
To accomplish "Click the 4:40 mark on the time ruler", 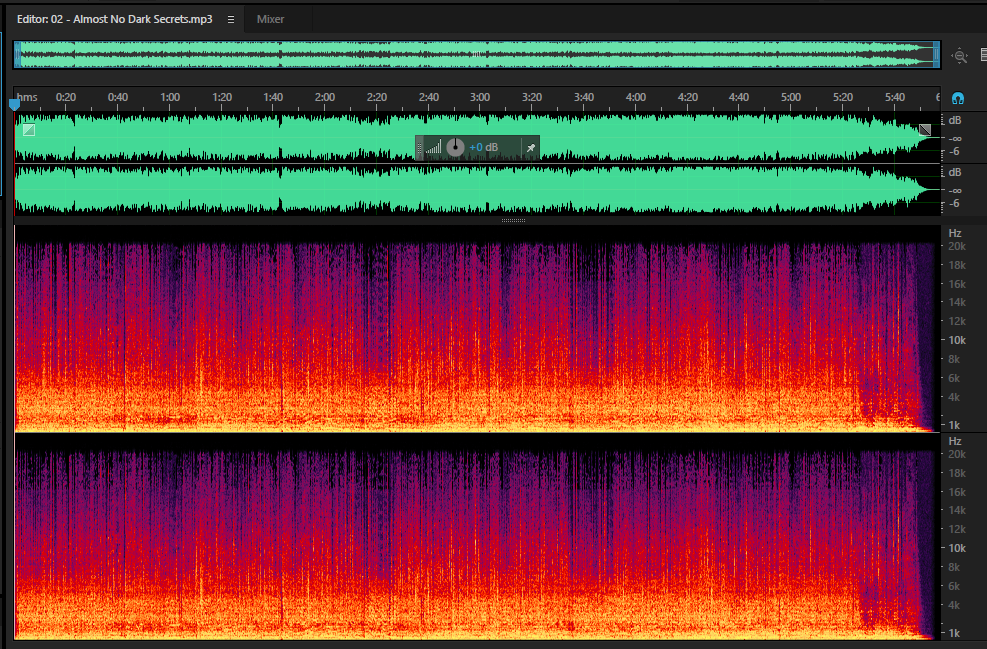I will coord(739,97).
